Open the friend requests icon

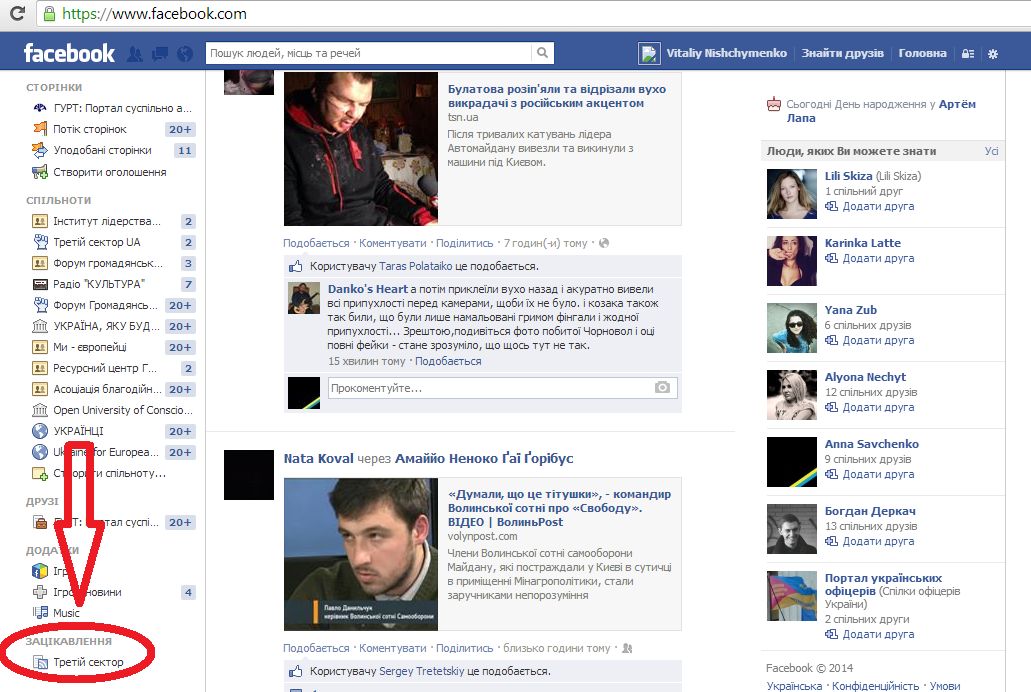135,54
